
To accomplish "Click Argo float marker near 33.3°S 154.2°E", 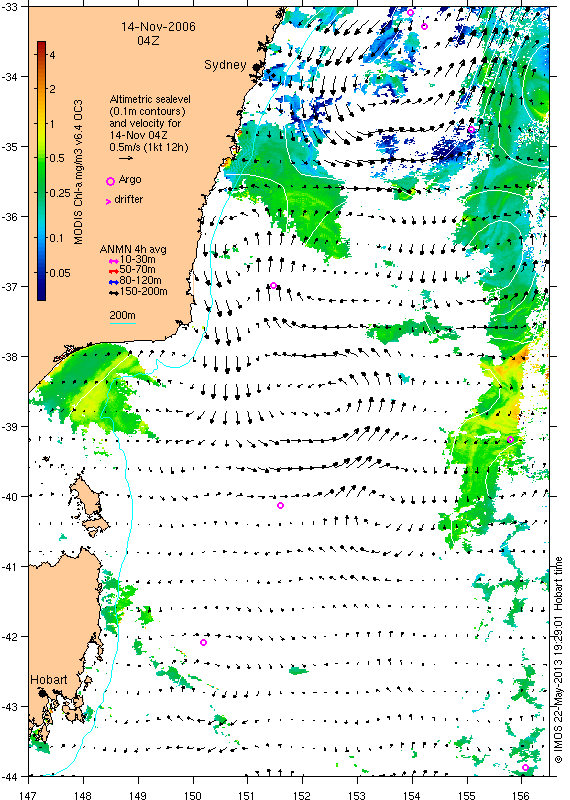I will 425,27.
